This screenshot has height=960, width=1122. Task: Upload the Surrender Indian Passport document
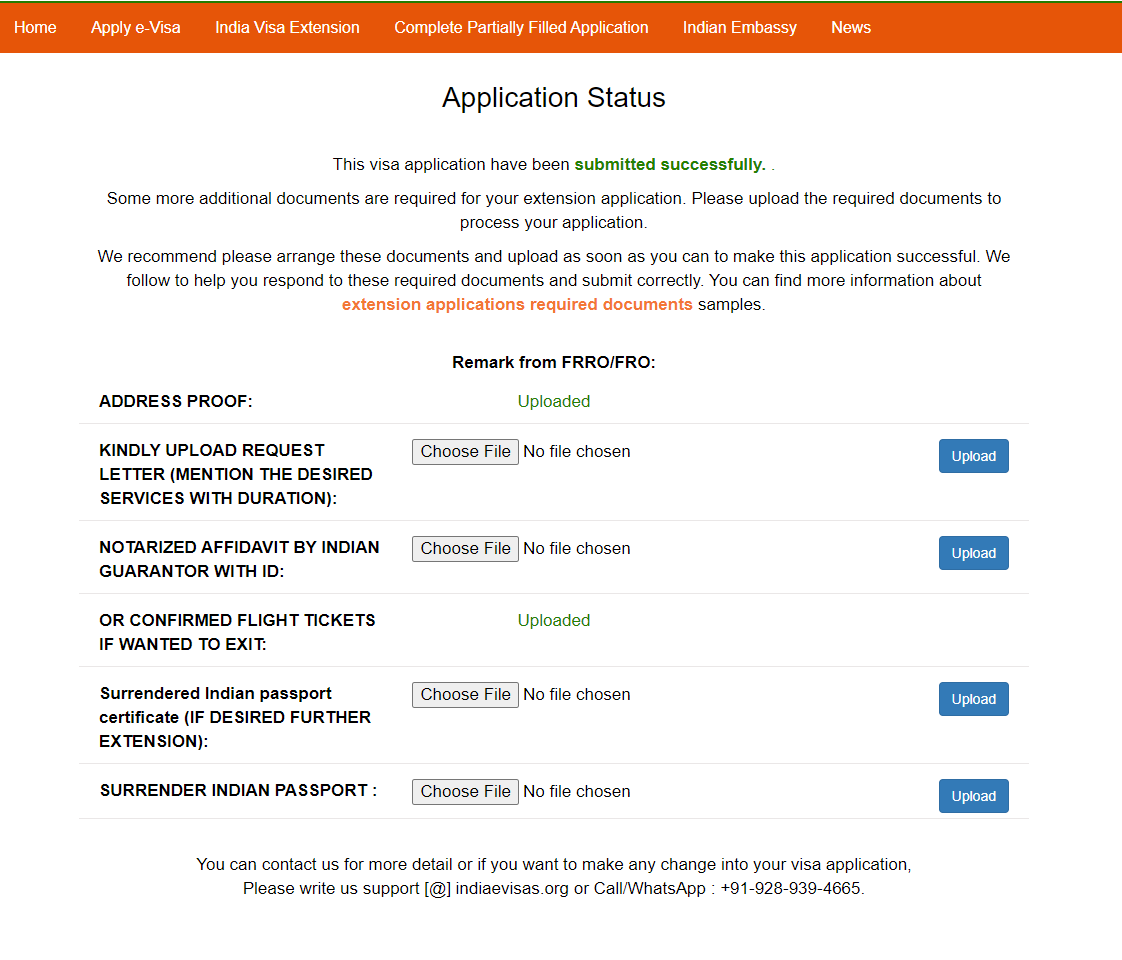pyautogui.click(x=973, y=796)
